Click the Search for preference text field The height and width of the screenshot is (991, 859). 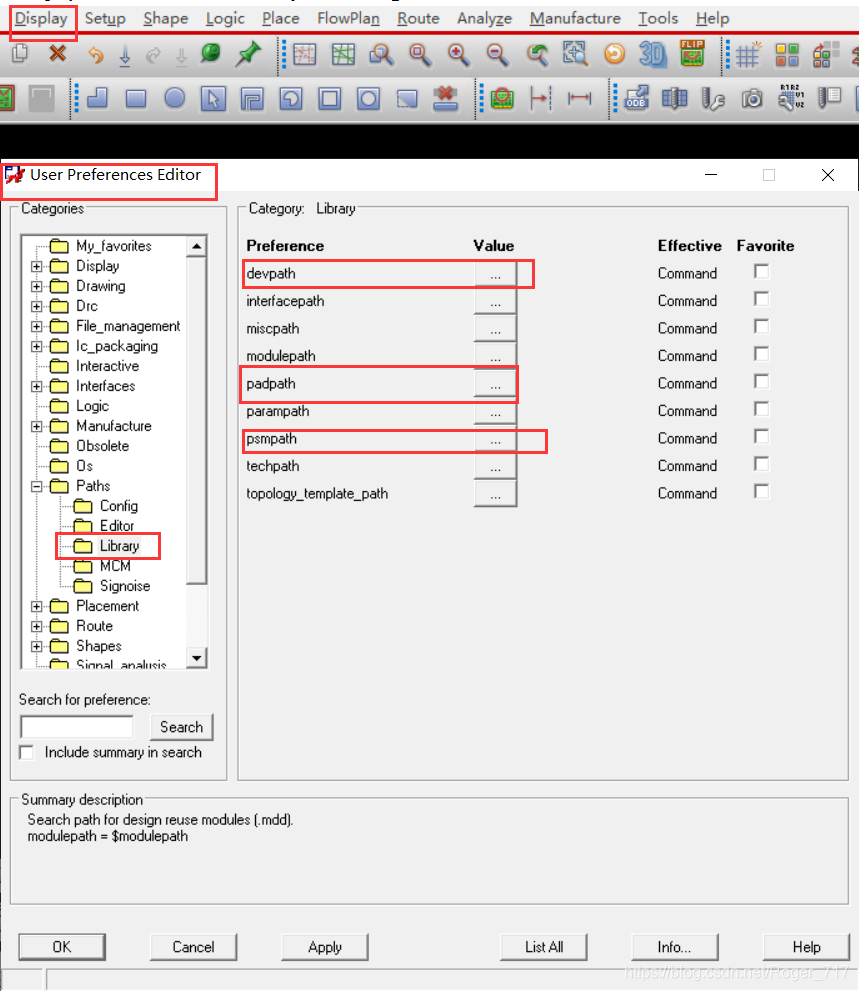tap(77, 727)
